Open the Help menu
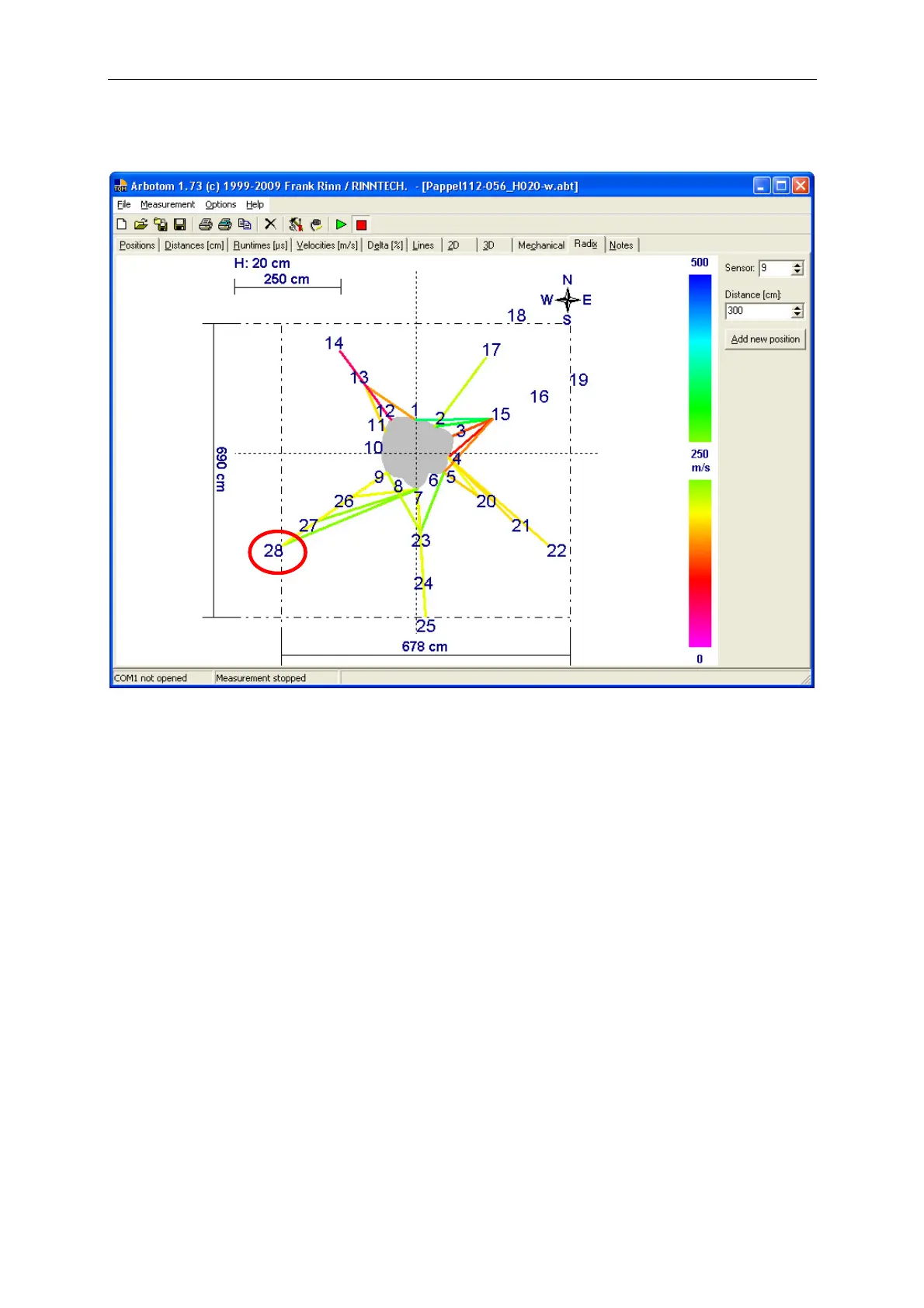This screenshot has width=924, height=1308. (255, 205)
